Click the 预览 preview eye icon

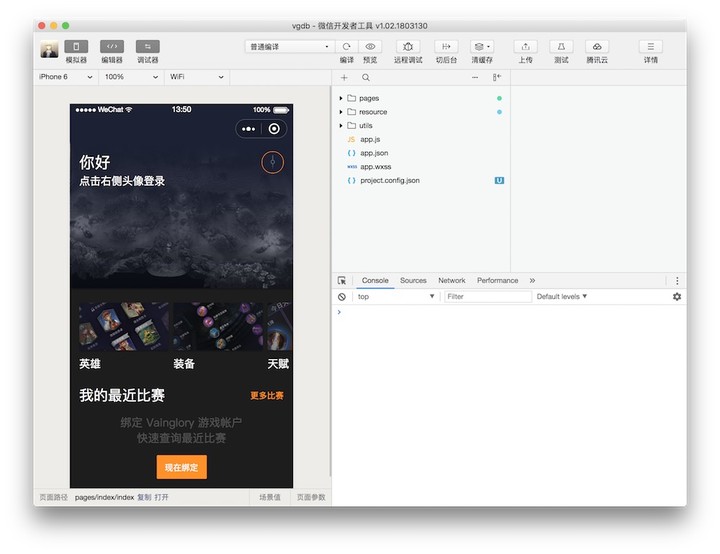[370, 46]
